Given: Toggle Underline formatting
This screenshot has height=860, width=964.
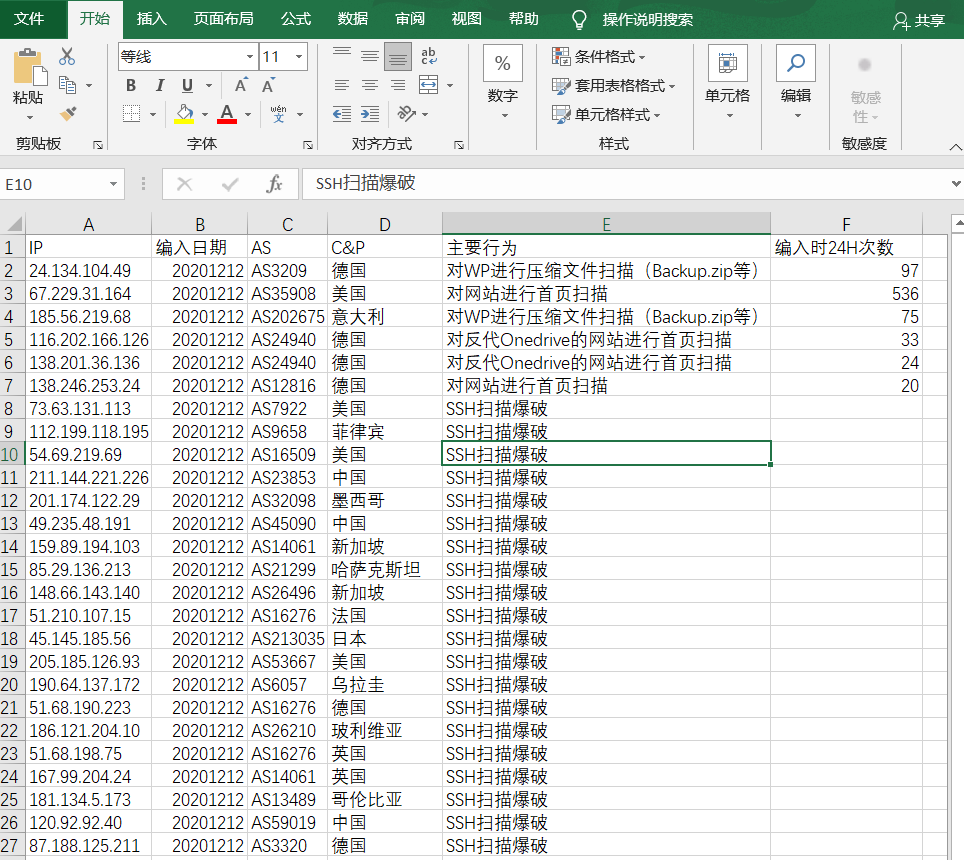Looking at the screenshot, I should coord(188,85).
